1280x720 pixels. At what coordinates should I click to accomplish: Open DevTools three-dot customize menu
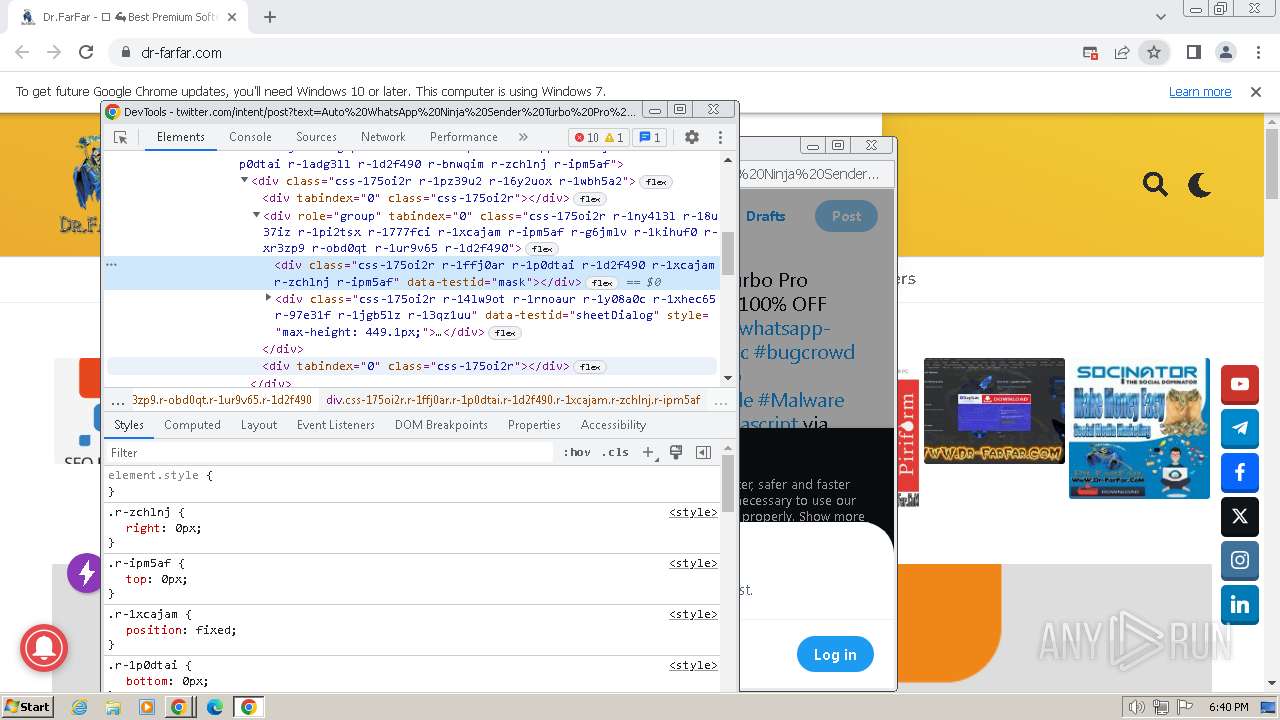click(x=720, y=137)
